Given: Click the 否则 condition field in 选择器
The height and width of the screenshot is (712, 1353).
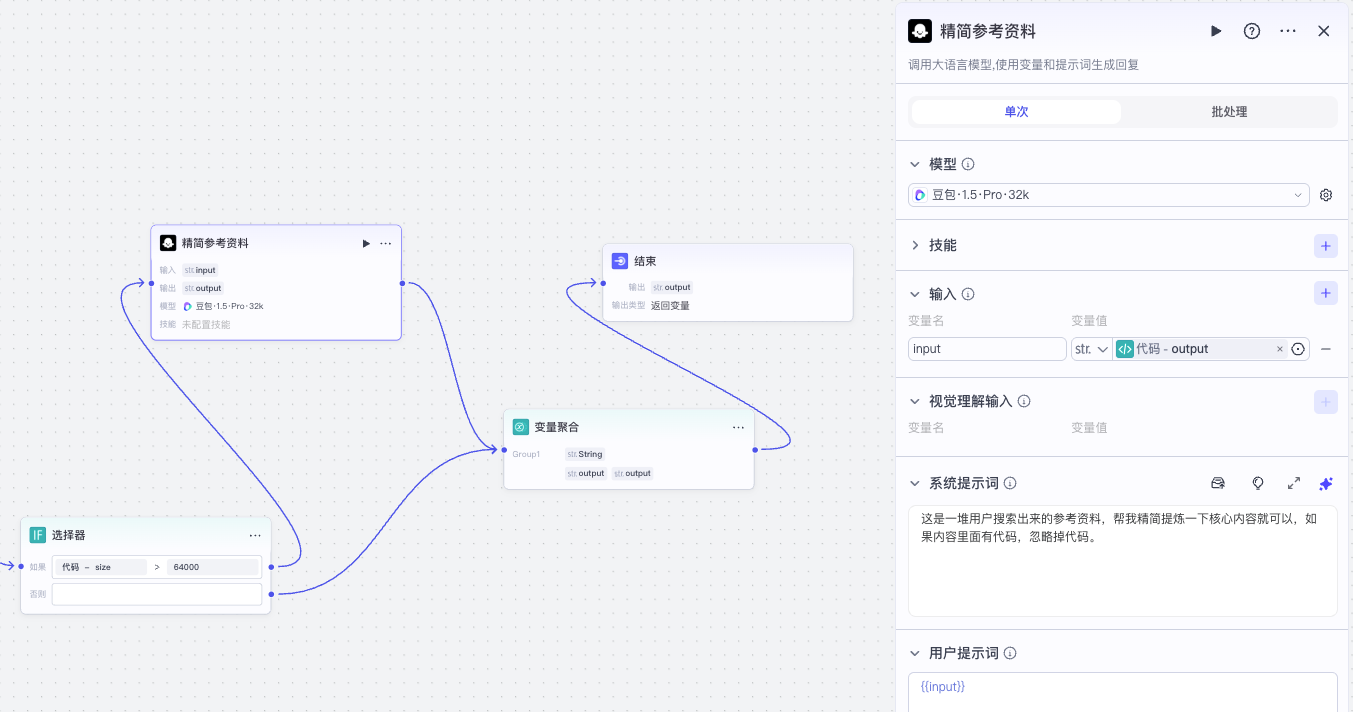Looking at the screenshot, I should (x=156, y=593).
